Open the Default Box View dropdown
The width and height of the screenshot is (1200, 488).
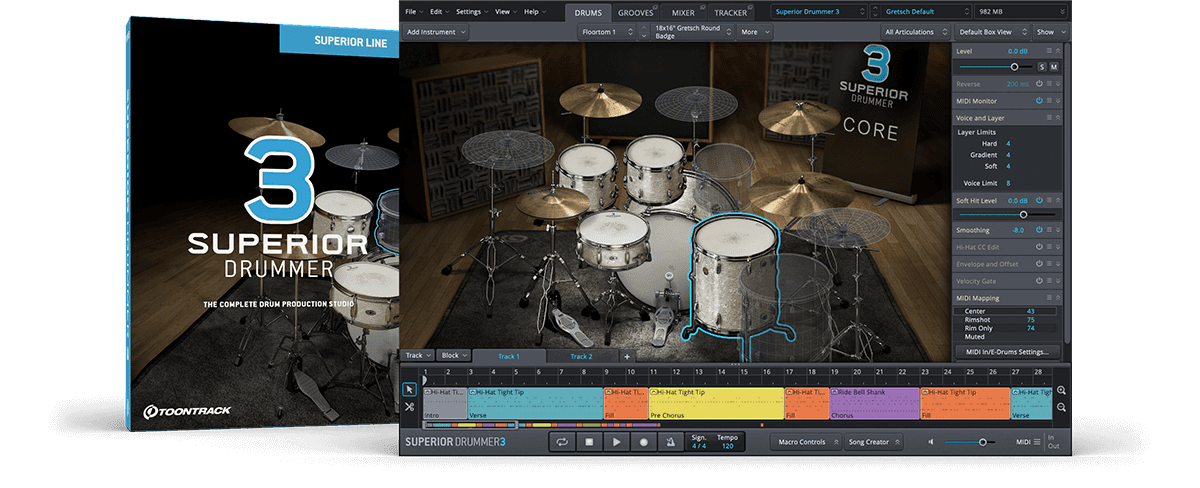(990, 32)
